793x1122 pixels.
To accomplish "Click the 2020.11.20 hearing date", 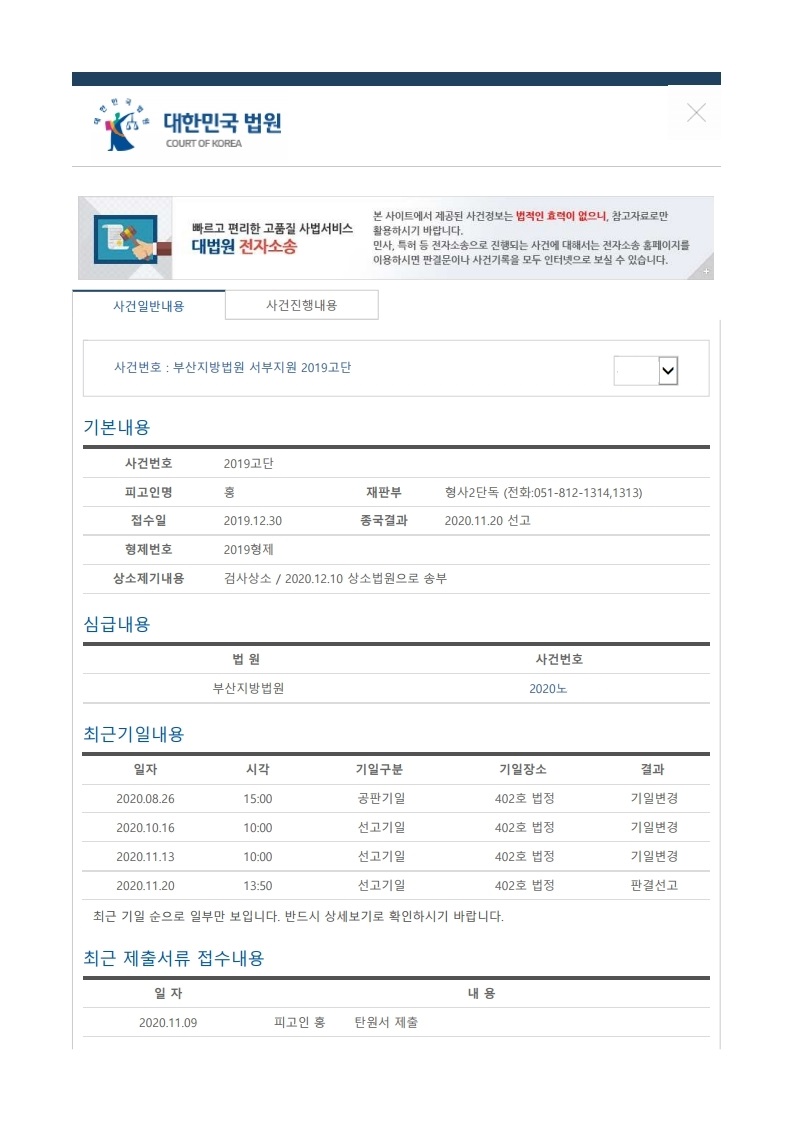I will point(145,886).
